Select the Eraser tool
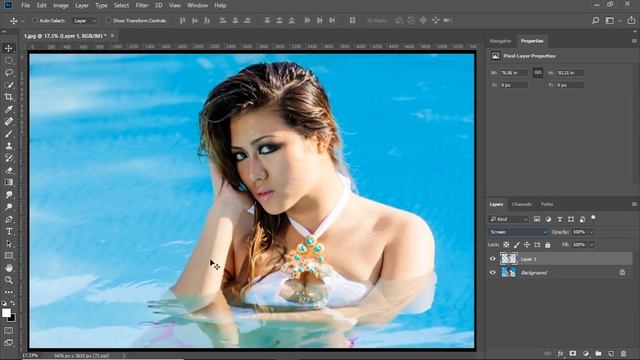Screen dimensions: 640x360 coord(9,171)
